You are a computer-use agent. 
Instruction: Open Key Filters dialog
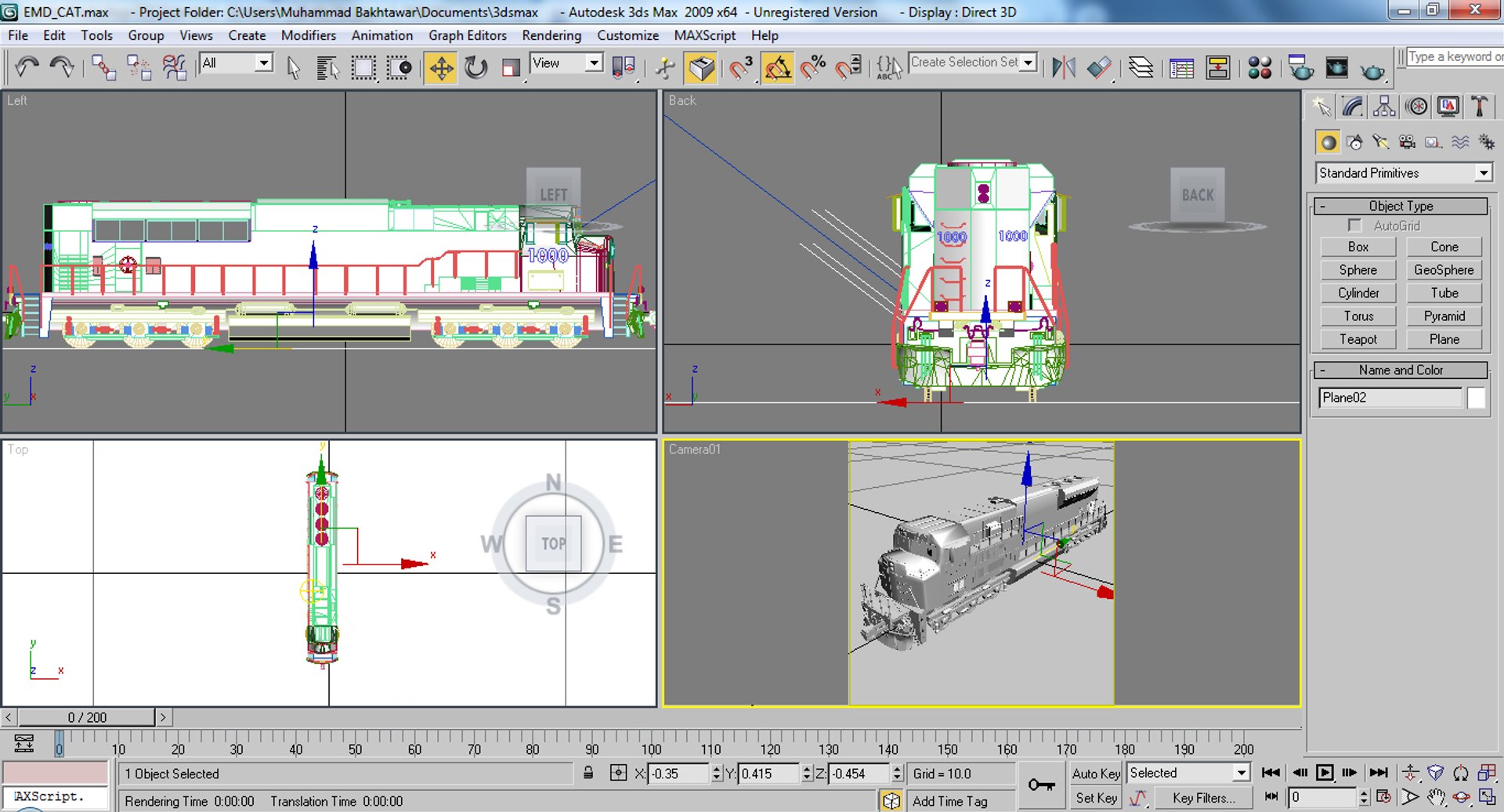(x=1203, y=798)
